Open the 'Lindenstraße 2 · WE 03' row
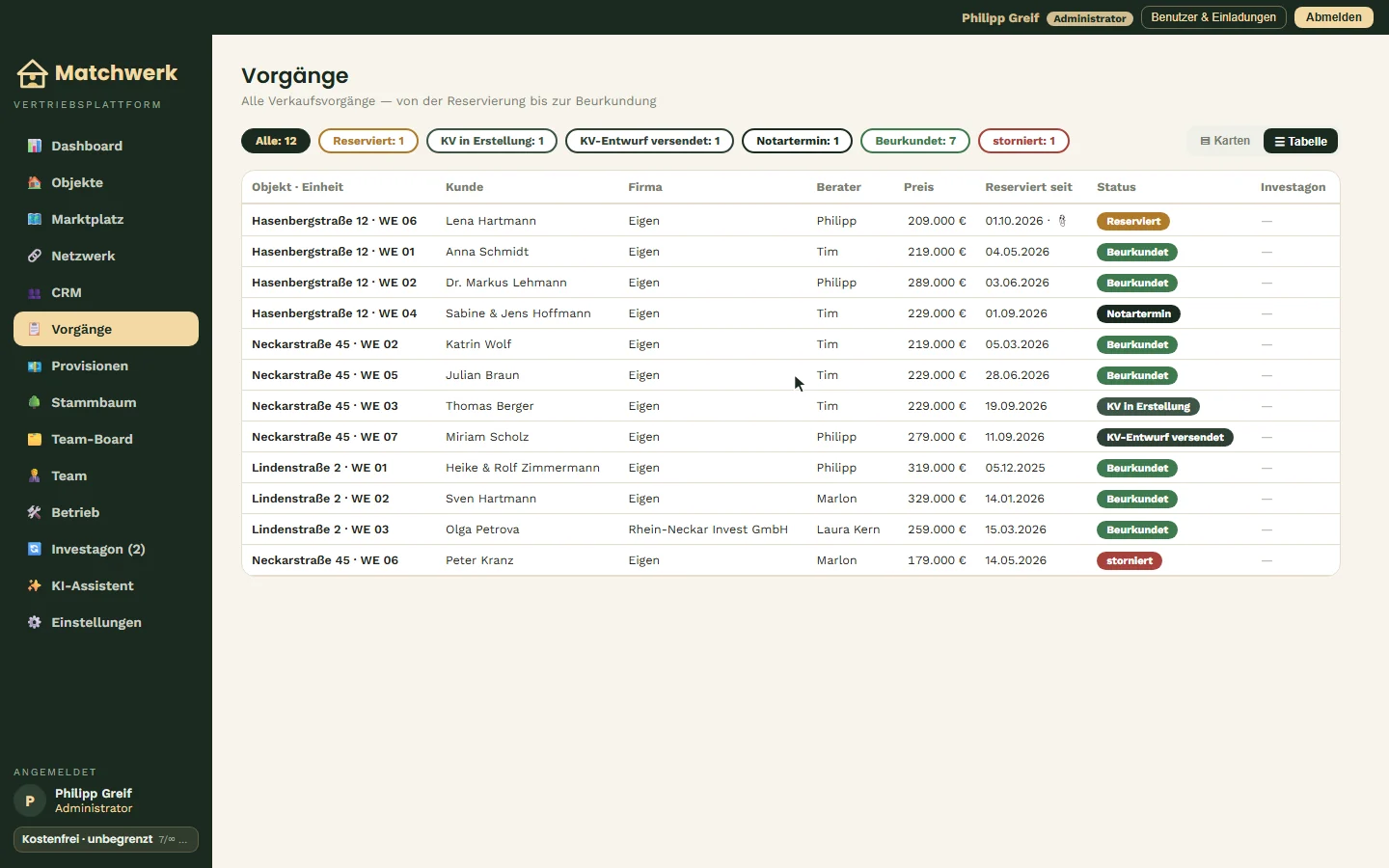The image size is (1389, 868). point(790,529)
